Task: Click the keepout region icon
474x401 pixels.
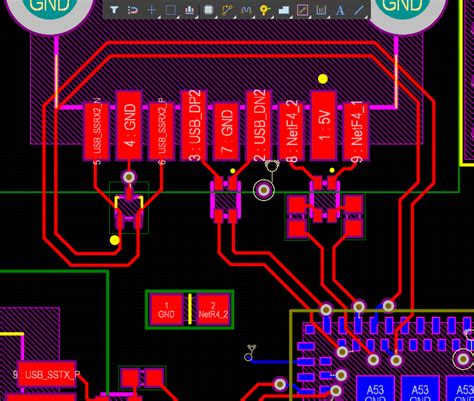Action: click(x=302, y=10)
